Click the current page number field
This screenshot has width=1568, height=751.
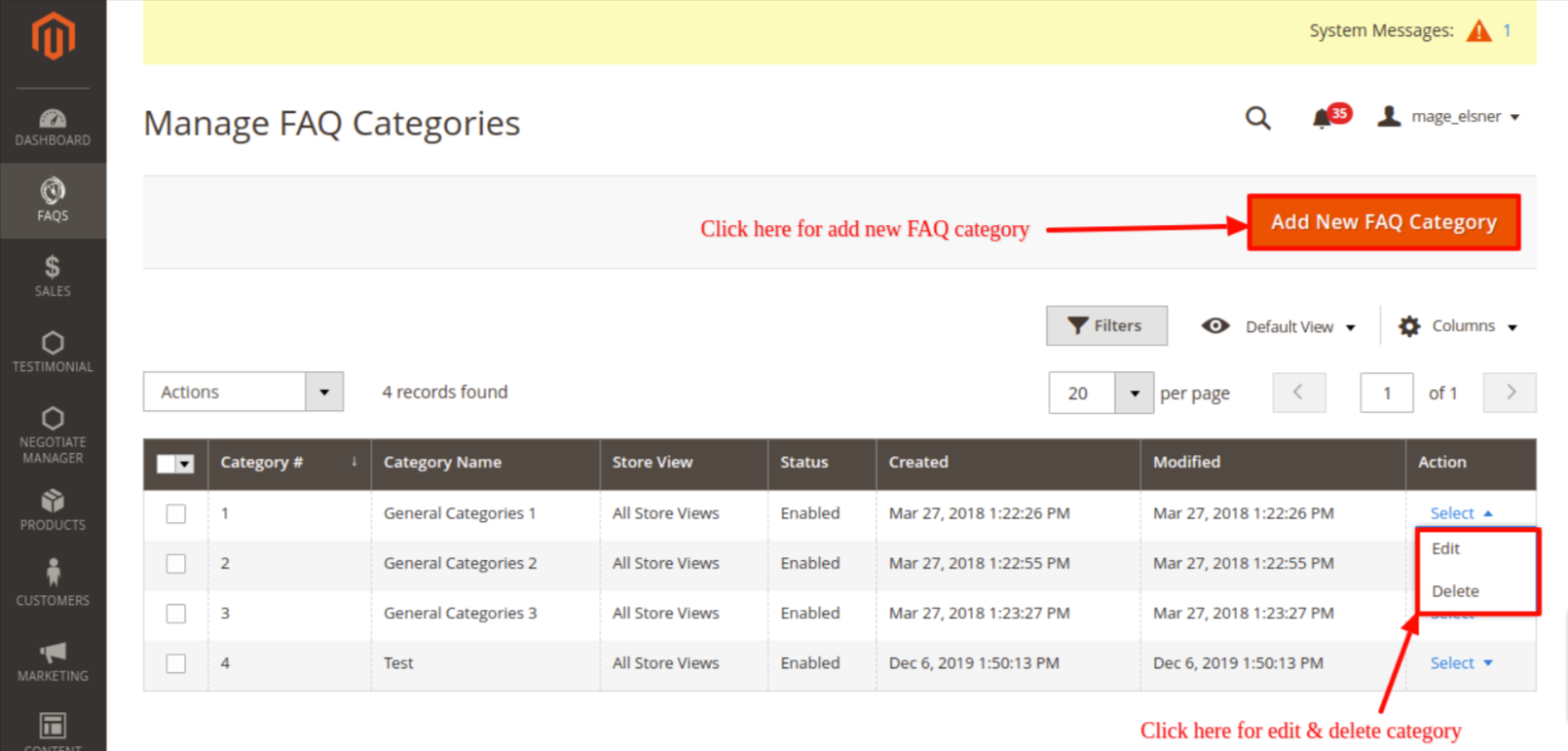coord(1386,394)
